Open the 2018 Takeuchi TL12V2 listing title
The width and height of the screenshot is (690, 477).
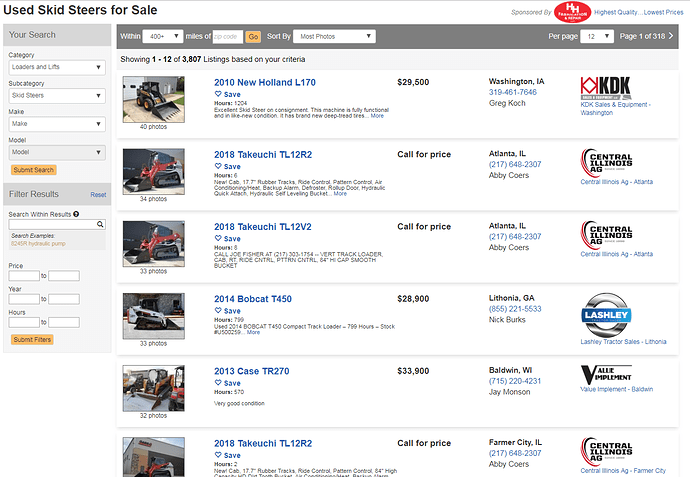tap(263, 227)
